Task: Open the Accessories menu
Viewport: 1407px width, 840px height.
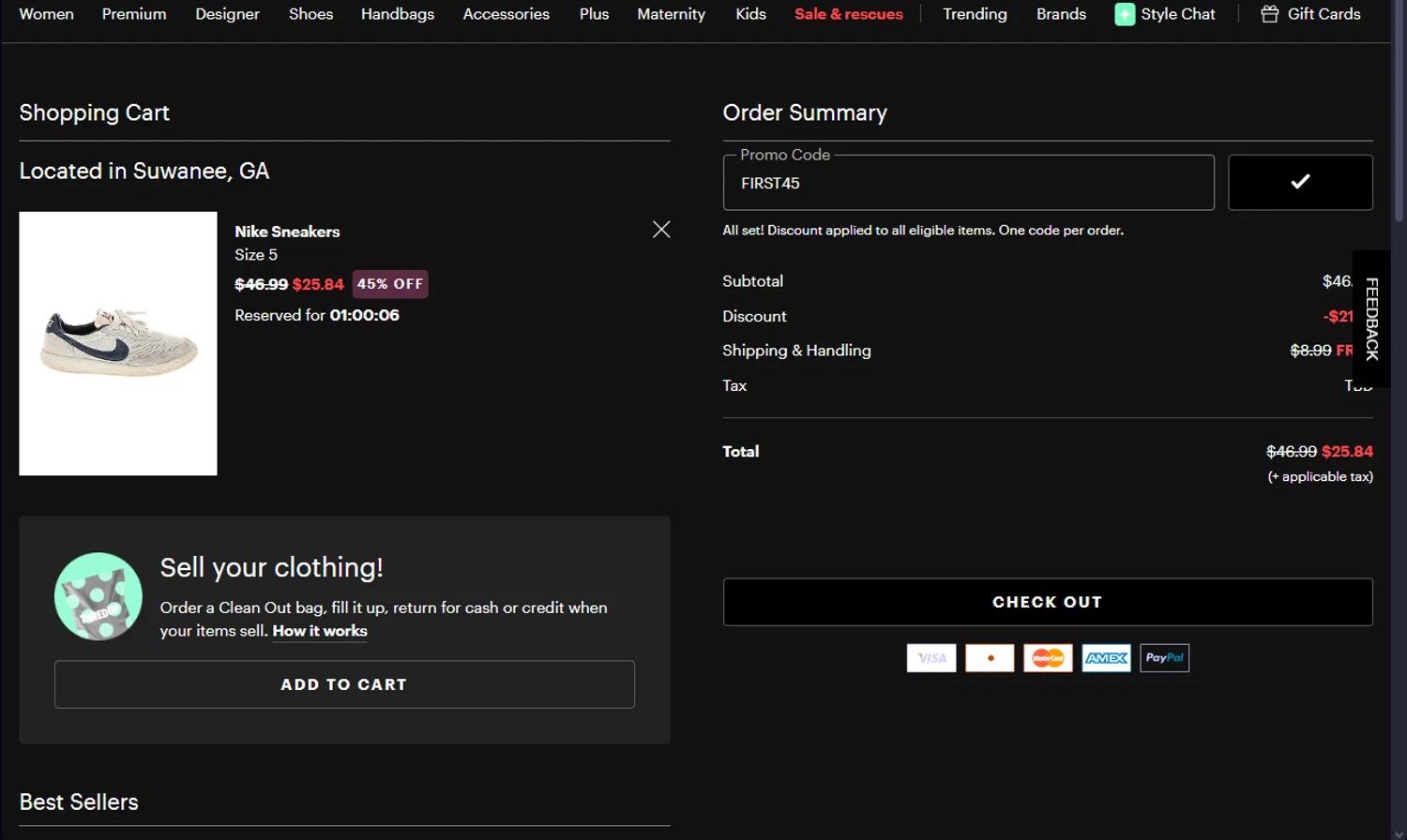Action: coord(507,14)
